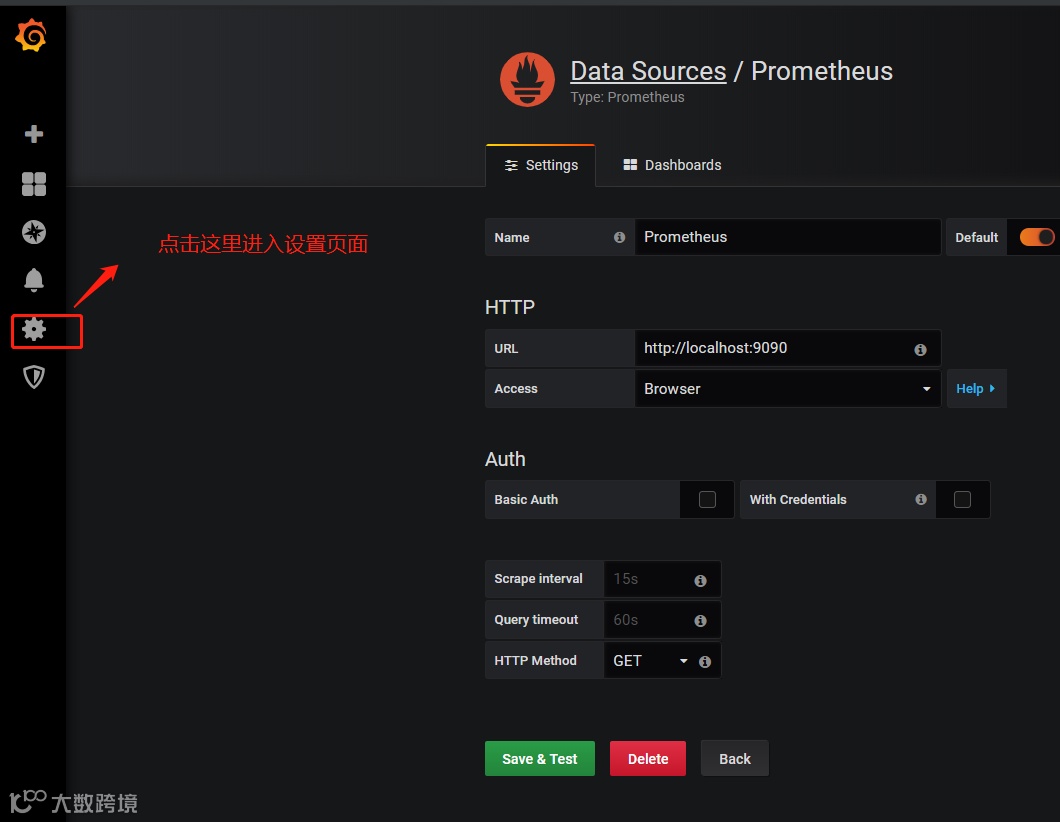Screen dimensions: 1060x822
Task: Click the Auth section heading
Action: point(505,459)
